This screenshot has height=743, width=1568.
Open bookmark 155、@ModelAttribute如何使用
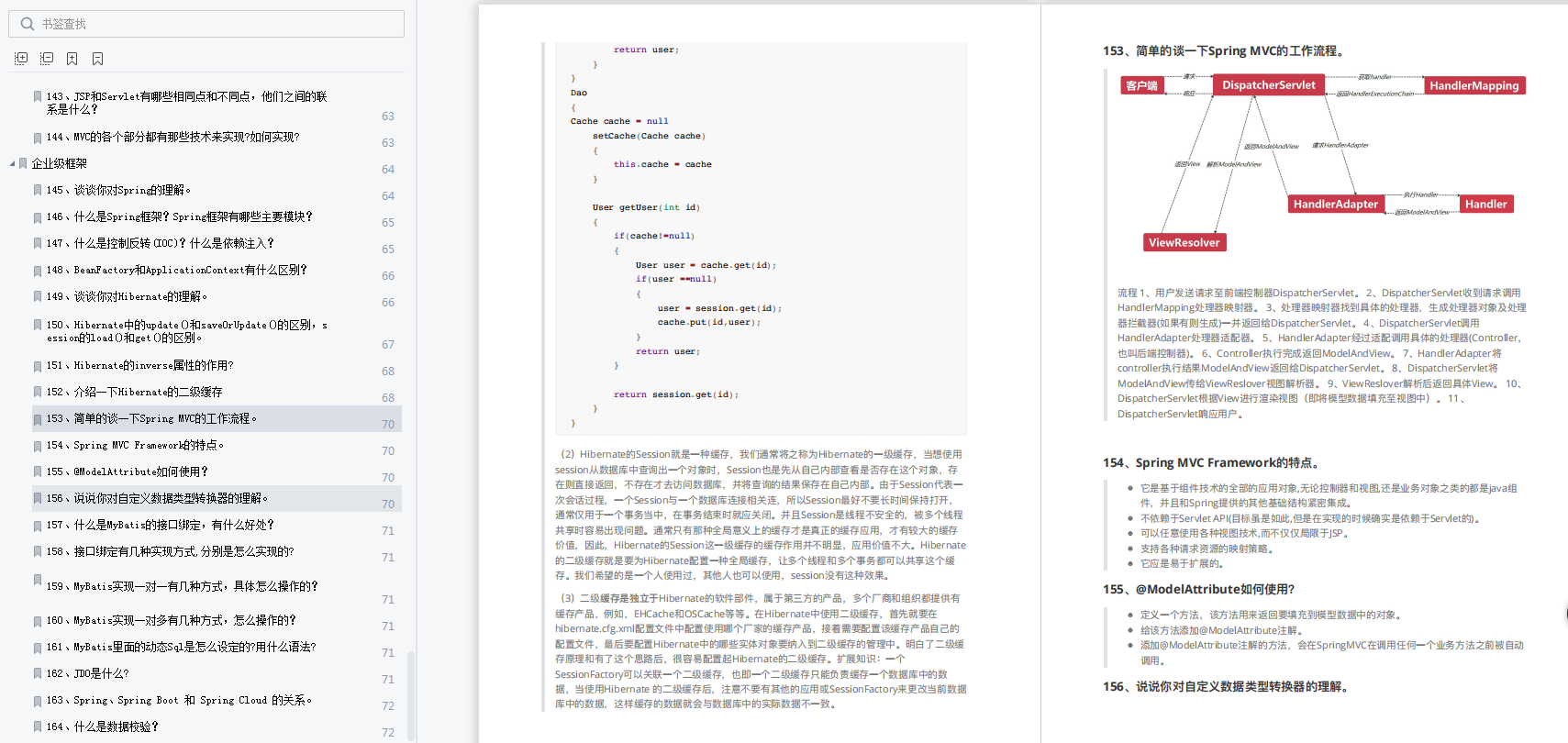pos(128,471)
